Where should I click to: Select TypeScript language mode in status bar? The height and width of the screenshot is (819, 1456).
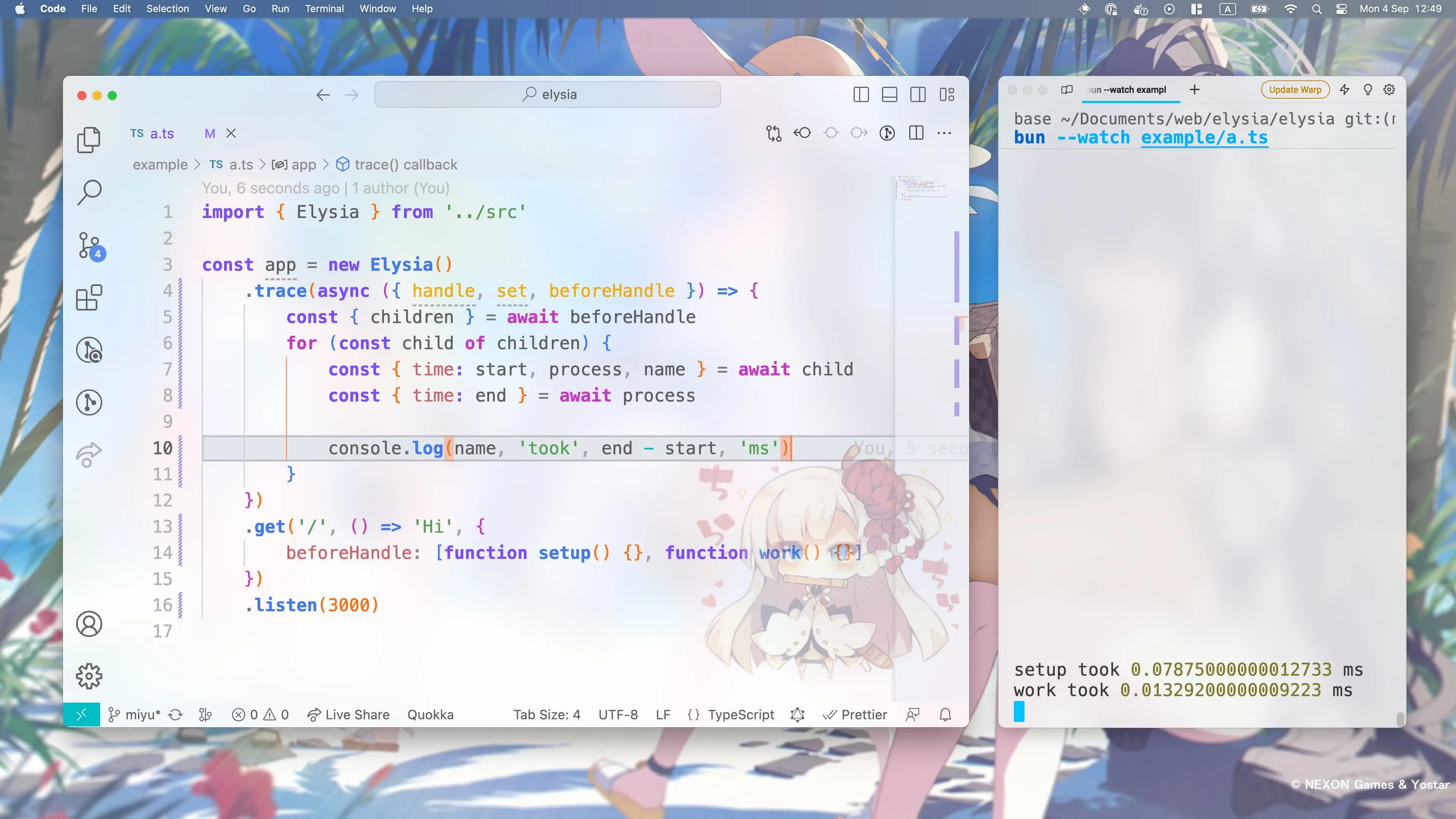point(740,714)
